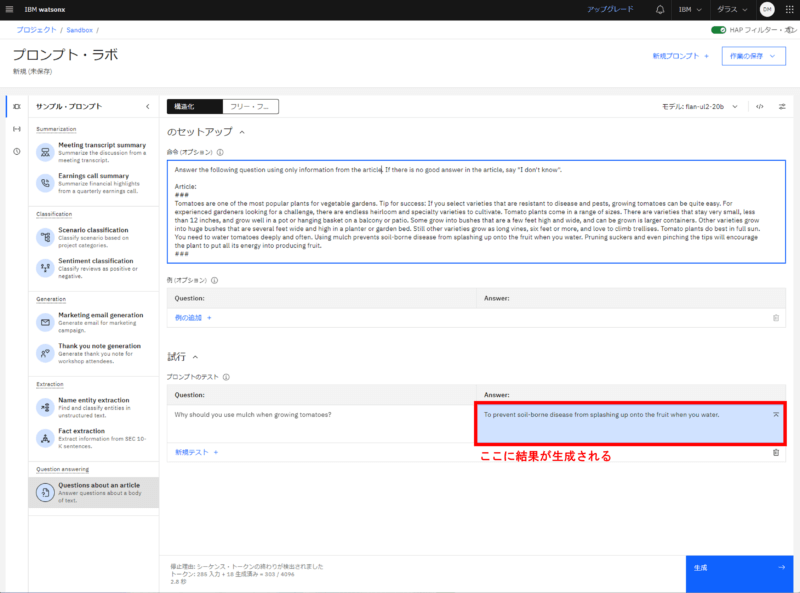Open プロジェクト breadcrumb link

36,30
